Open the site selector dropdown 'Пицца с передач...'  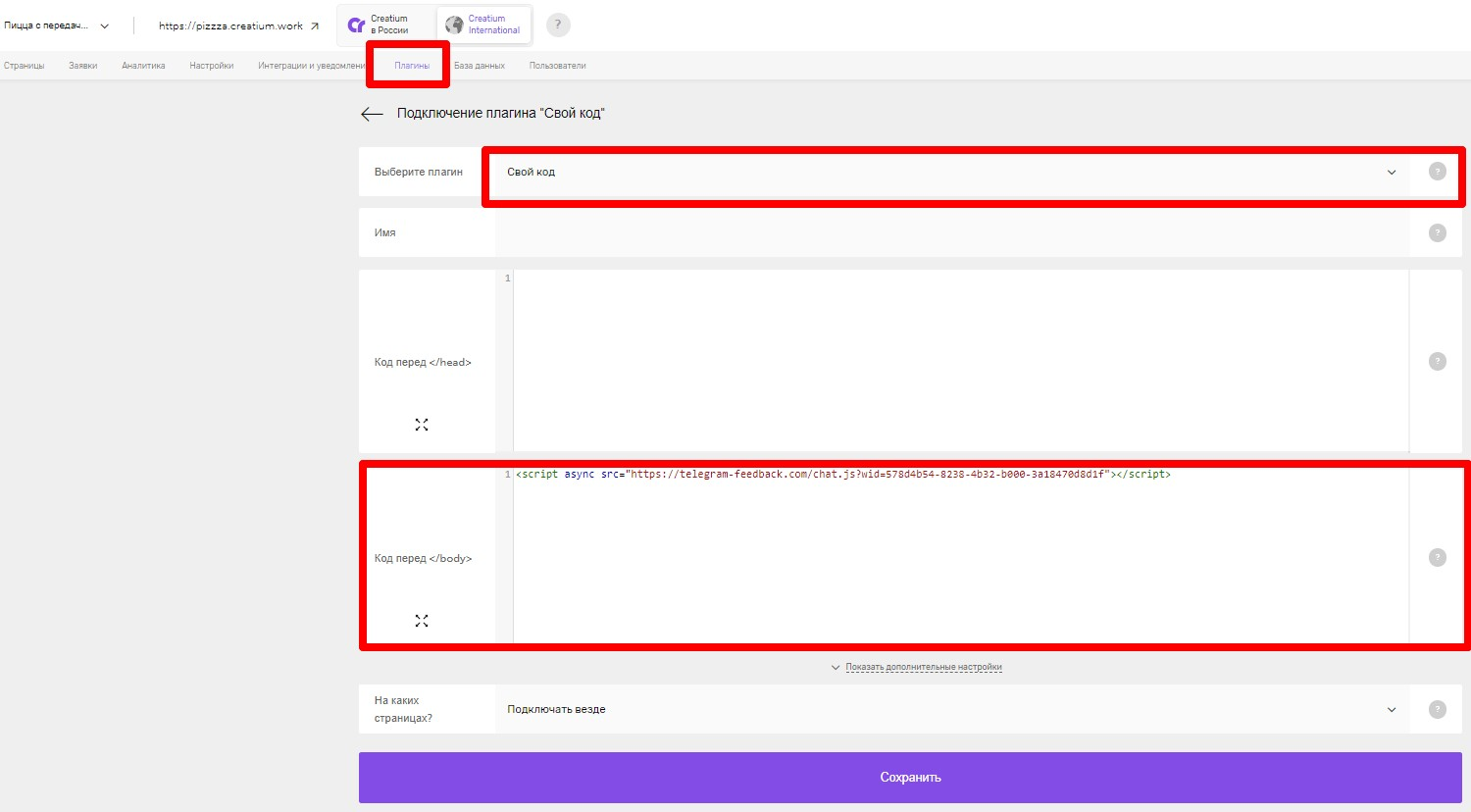[57, 25]
